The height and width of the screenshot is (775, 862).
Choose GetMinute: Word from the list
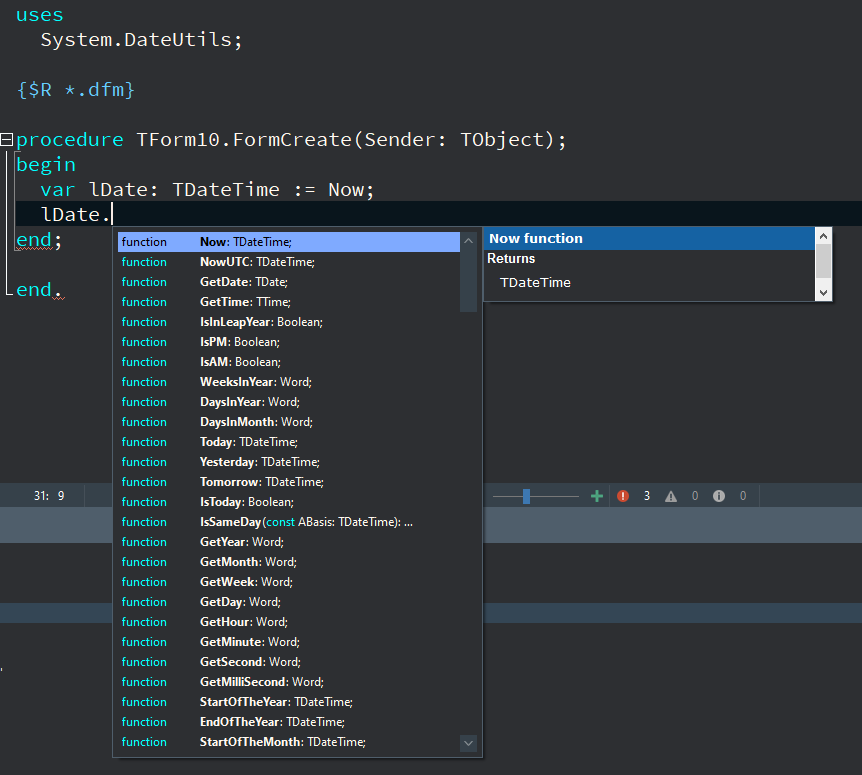[289, 642]
